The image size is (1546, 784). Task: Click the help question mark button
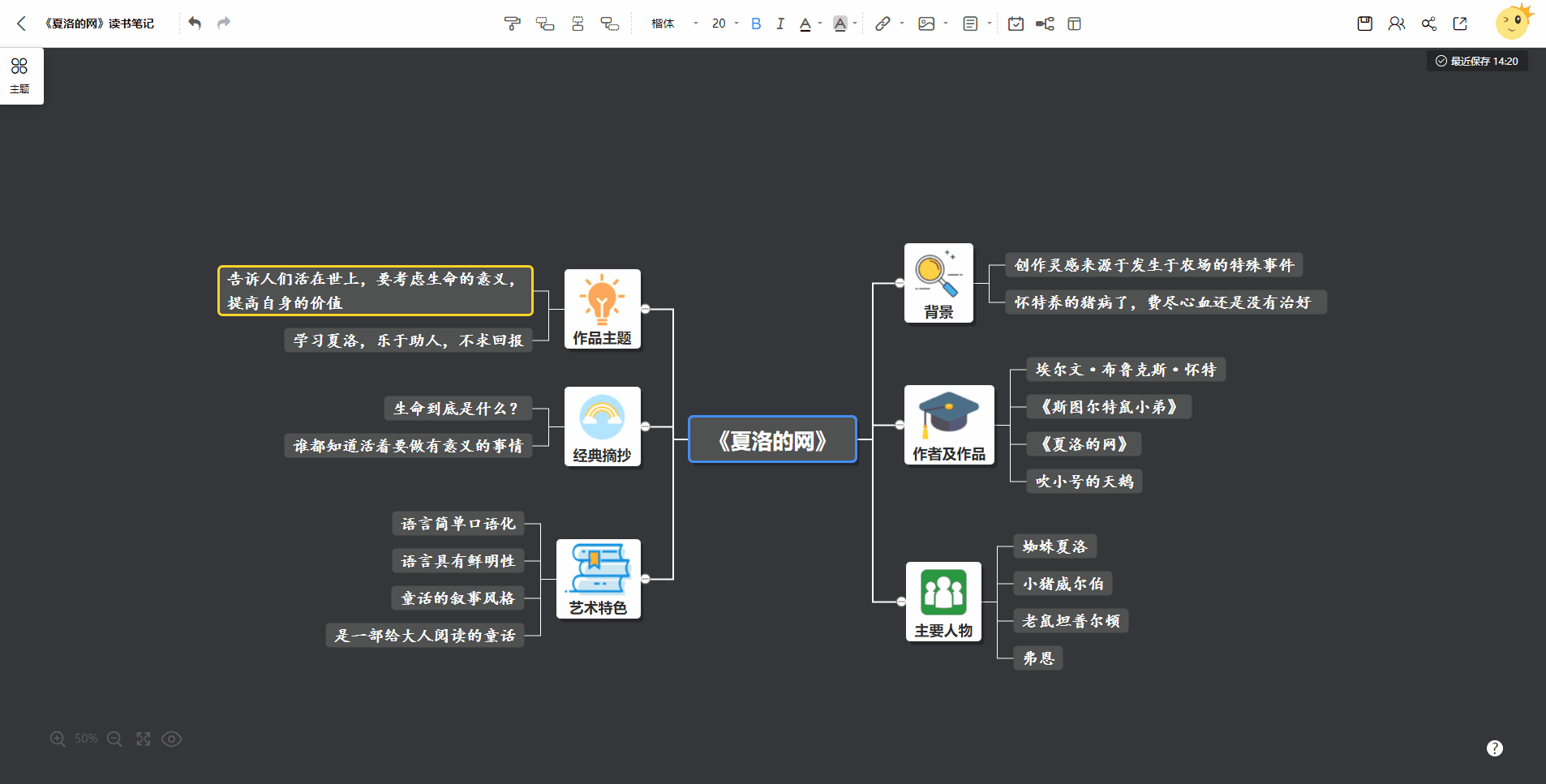click(x=1494, y=748)
